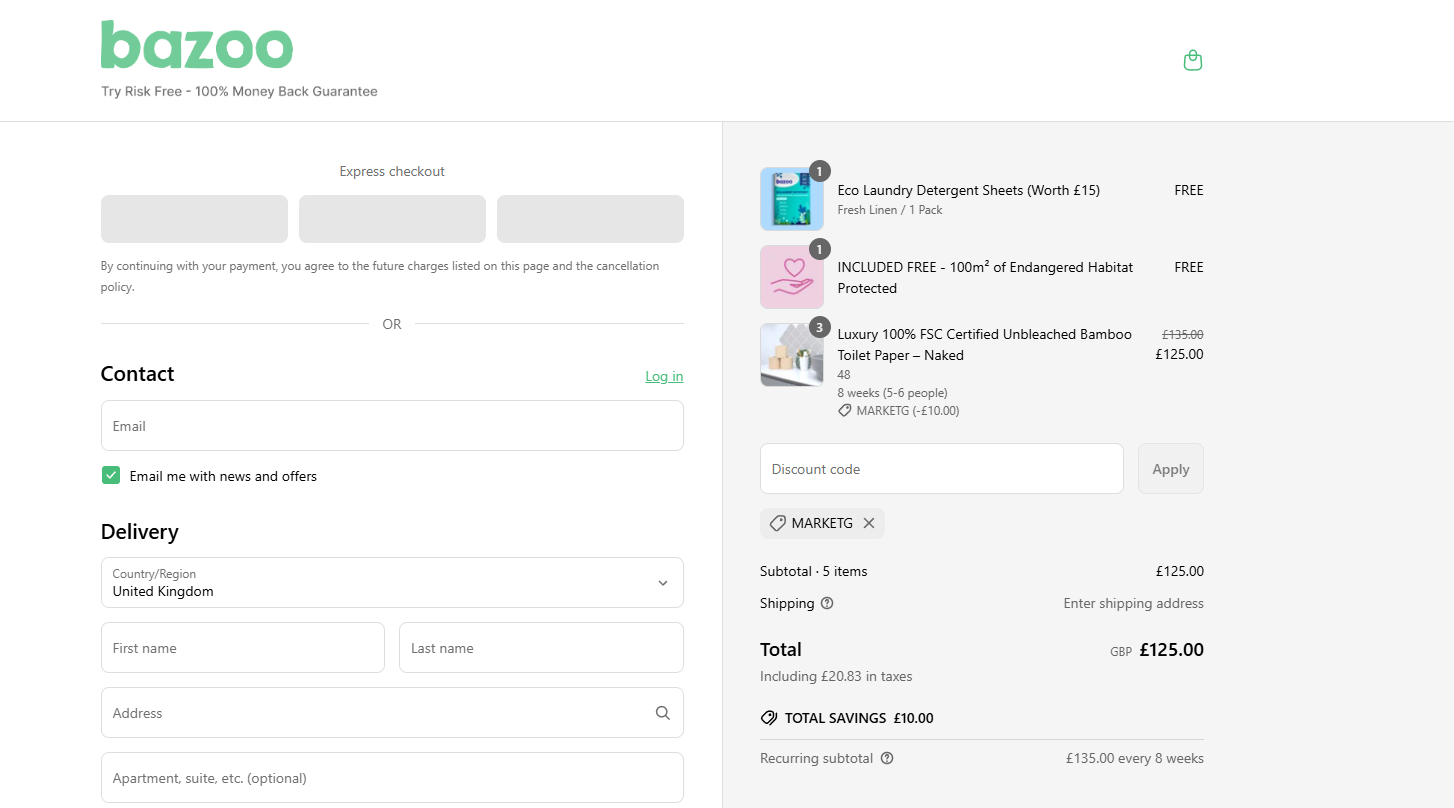Remove the MARKETG discount code
The width and height of the screenshot is (1454, 808).
pos(869,523)
